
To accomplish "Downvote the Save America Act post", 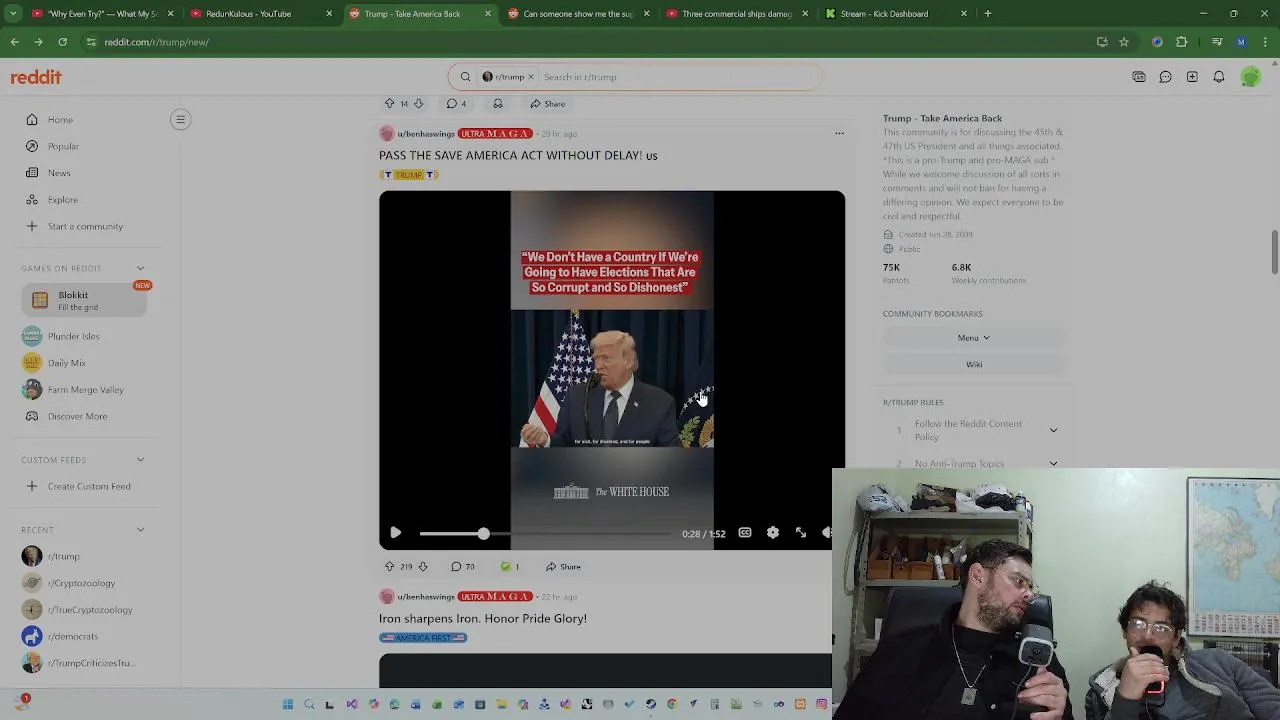I will click(423, 567).
